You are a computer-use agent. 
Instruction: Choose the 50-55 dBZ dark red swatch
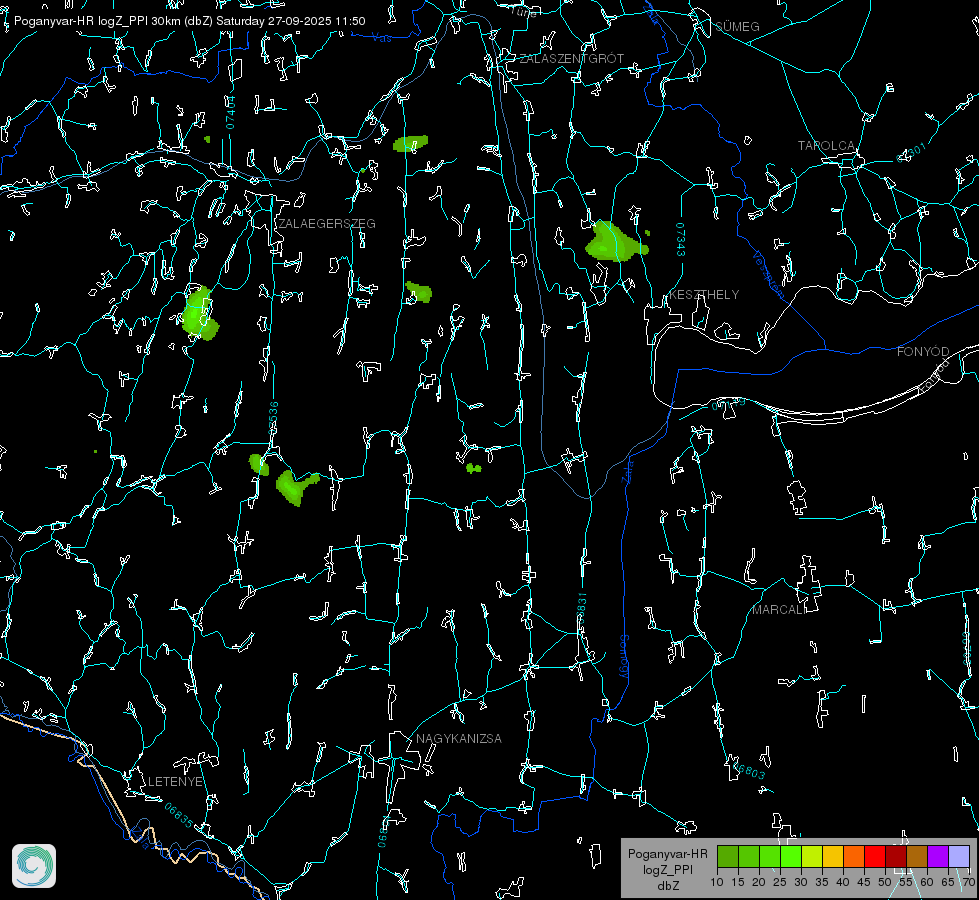coord(896,856)
